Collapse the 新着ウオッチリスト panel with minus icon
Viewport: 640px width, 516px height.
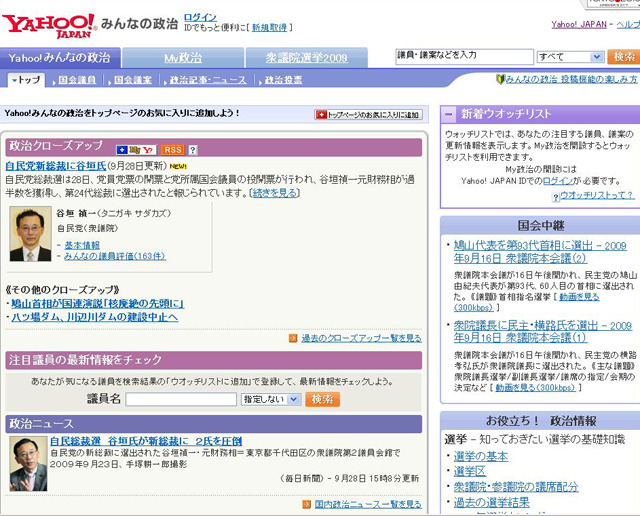coord(449,114)
